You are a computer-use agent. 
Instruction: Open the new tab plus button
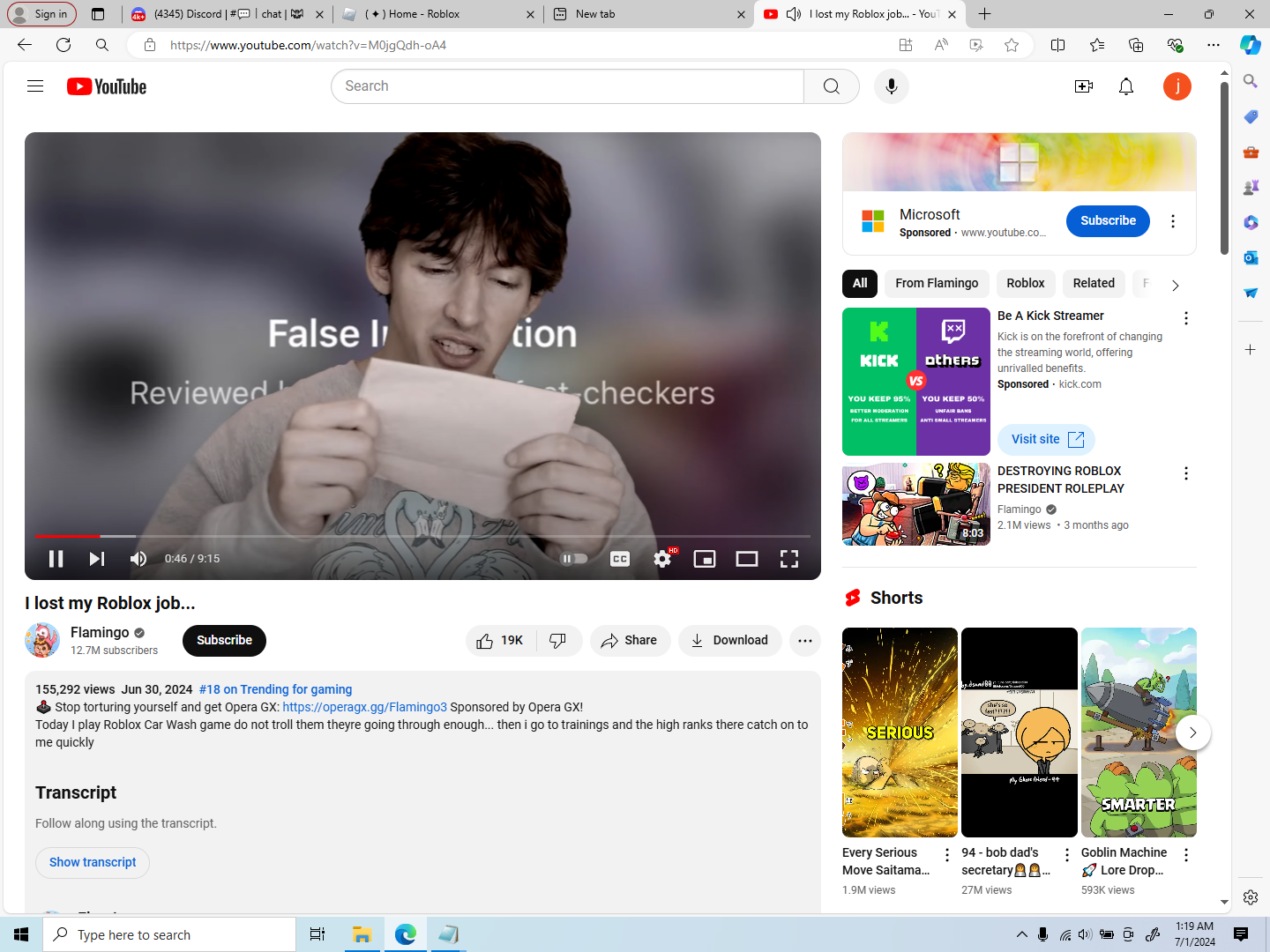(985, 14)
